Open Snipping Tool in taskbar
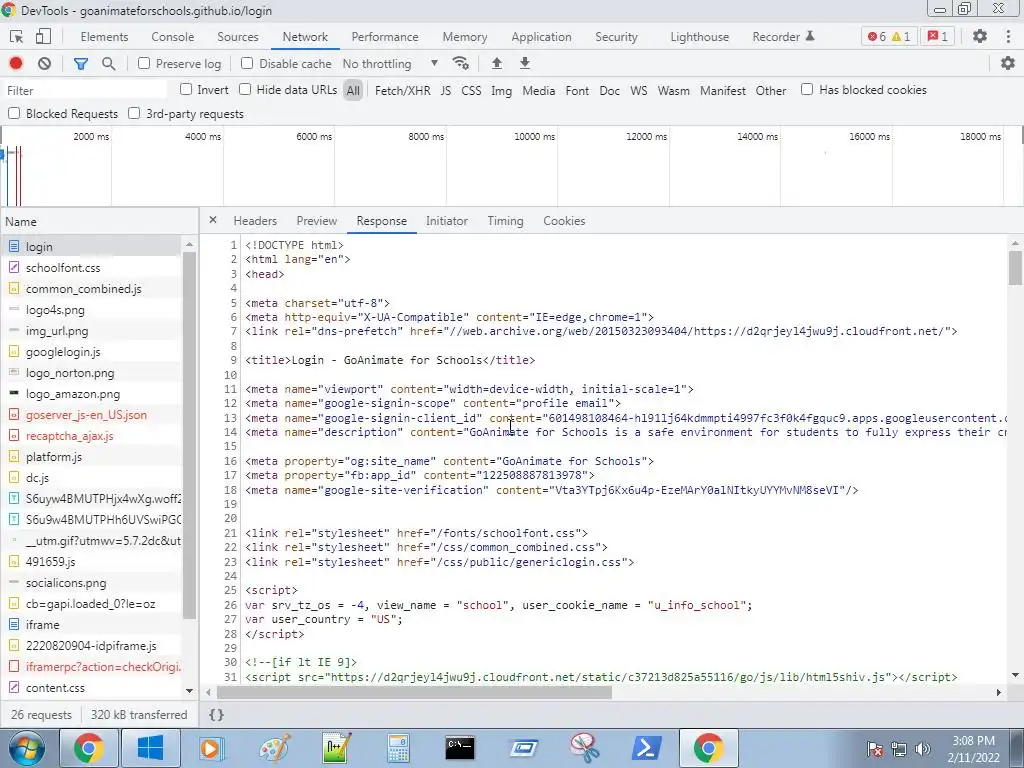 tap(584, 748)
